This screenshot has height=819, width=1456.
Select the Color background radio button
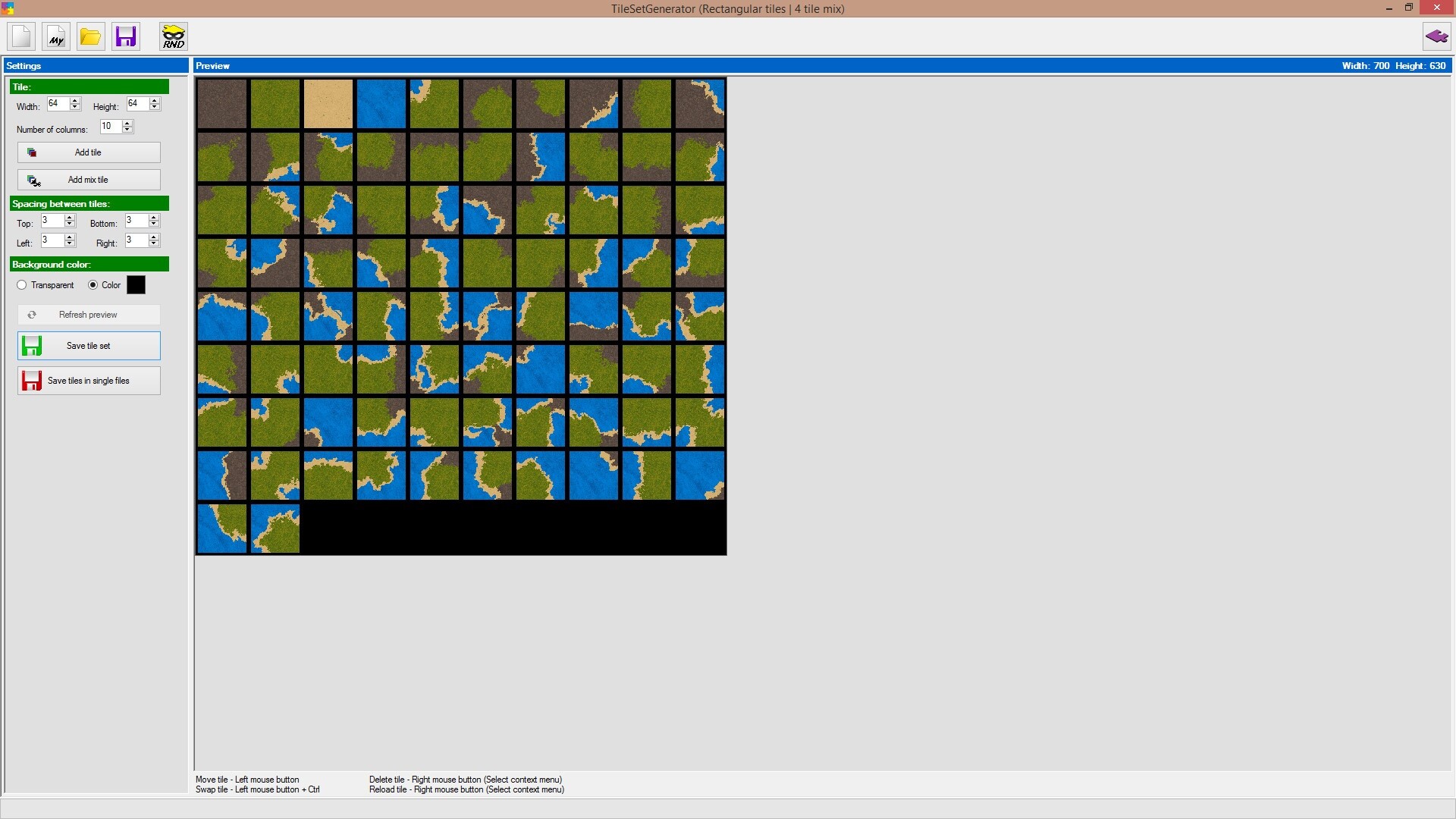pos(93,285)
